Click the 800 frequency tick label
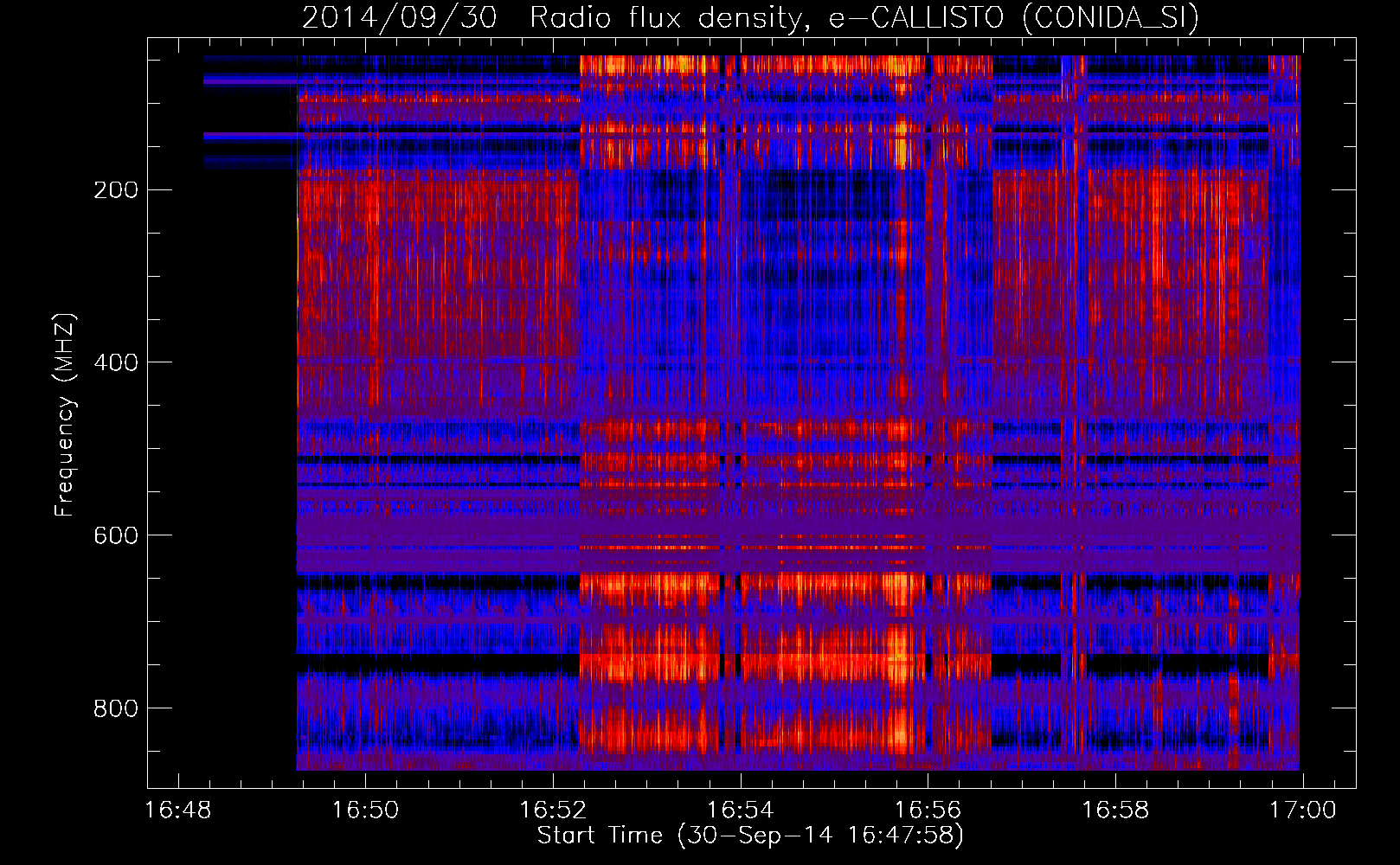The image size is (1400, 865). click(116, 709)
